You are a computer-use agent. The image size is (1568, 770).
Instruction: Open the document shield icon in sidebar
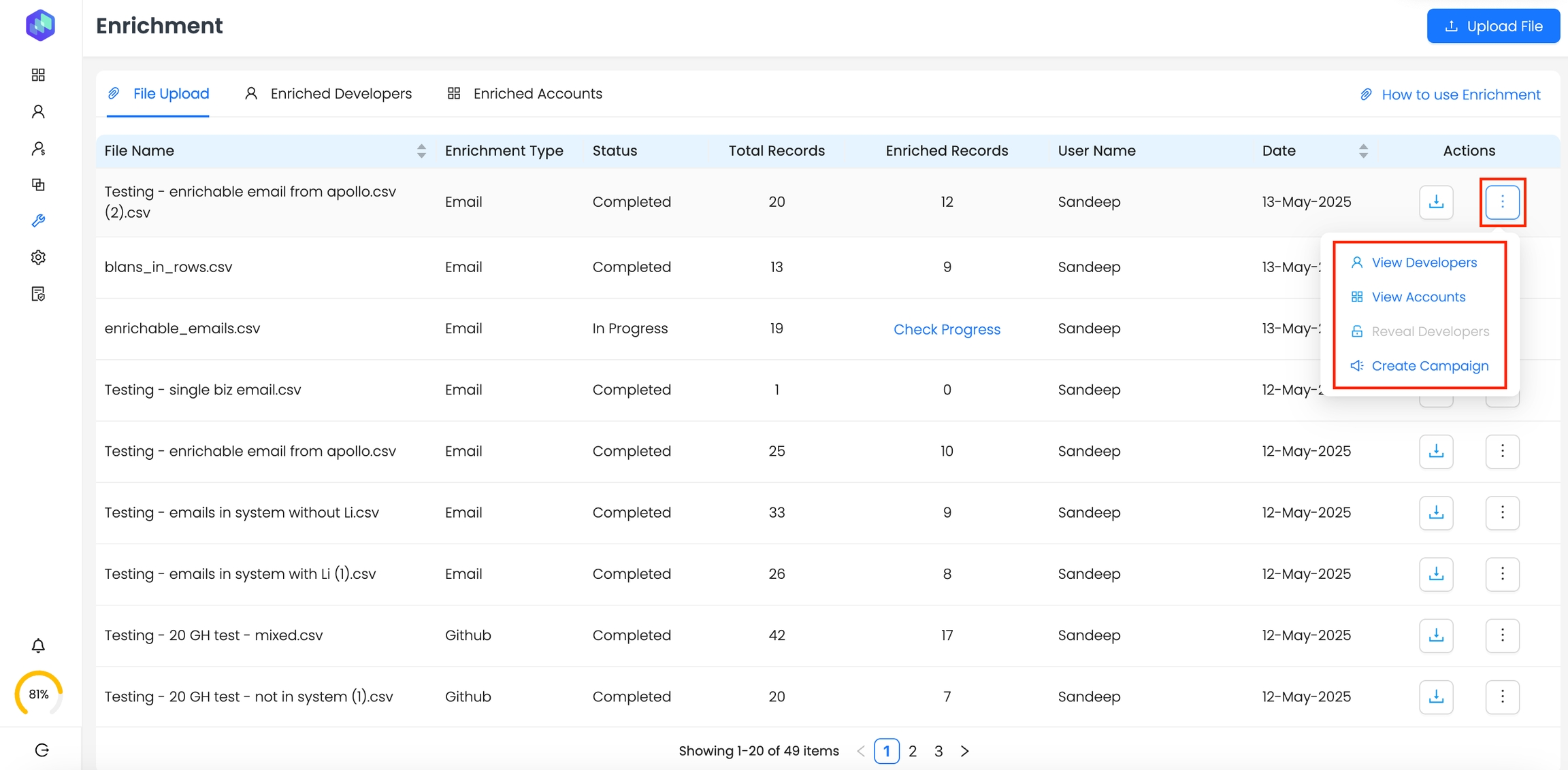[38, 294]
